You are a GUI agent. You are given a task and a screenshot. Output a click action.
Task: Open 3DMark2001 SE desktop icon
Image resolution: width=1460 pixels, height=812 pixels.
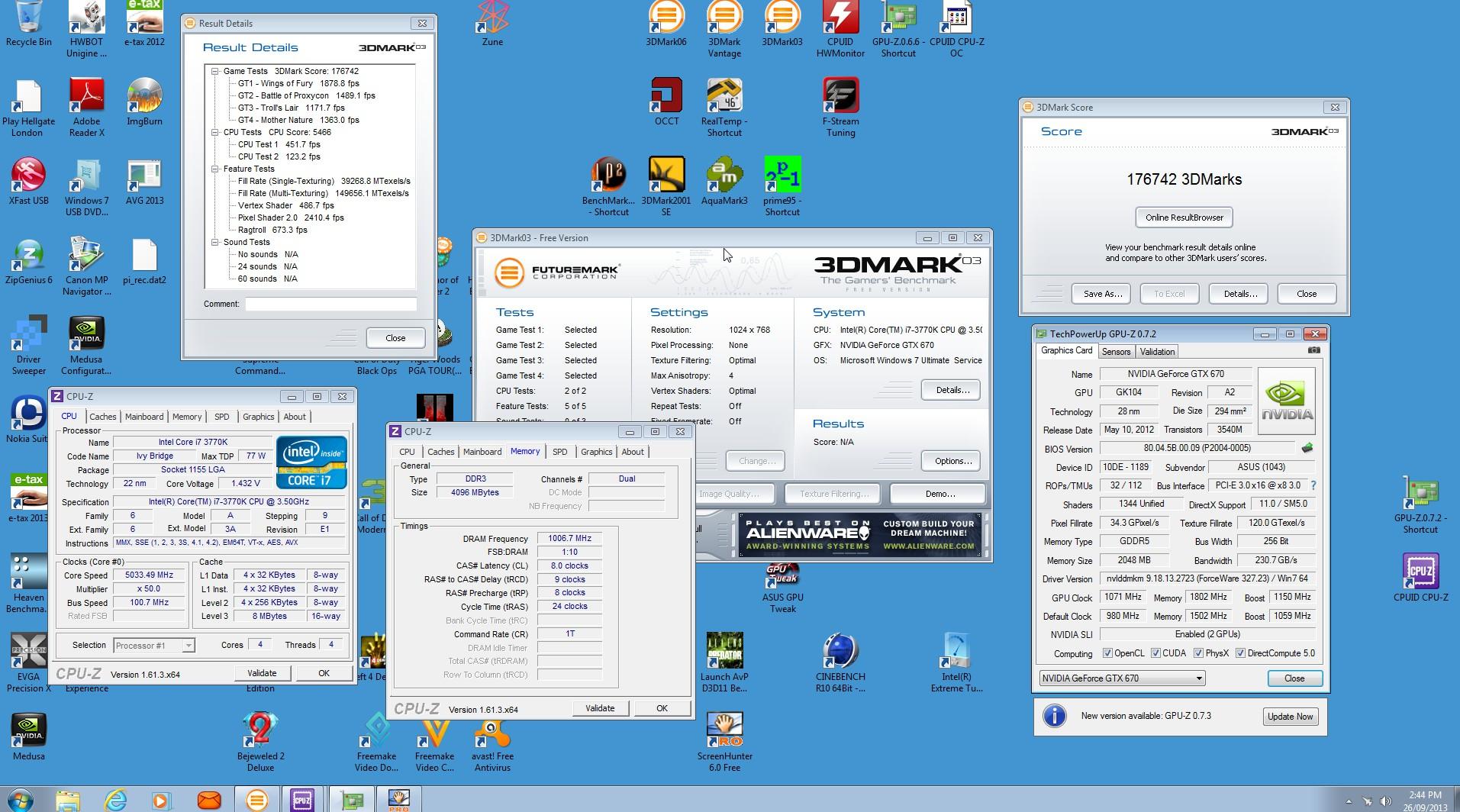tap(666, 186)
